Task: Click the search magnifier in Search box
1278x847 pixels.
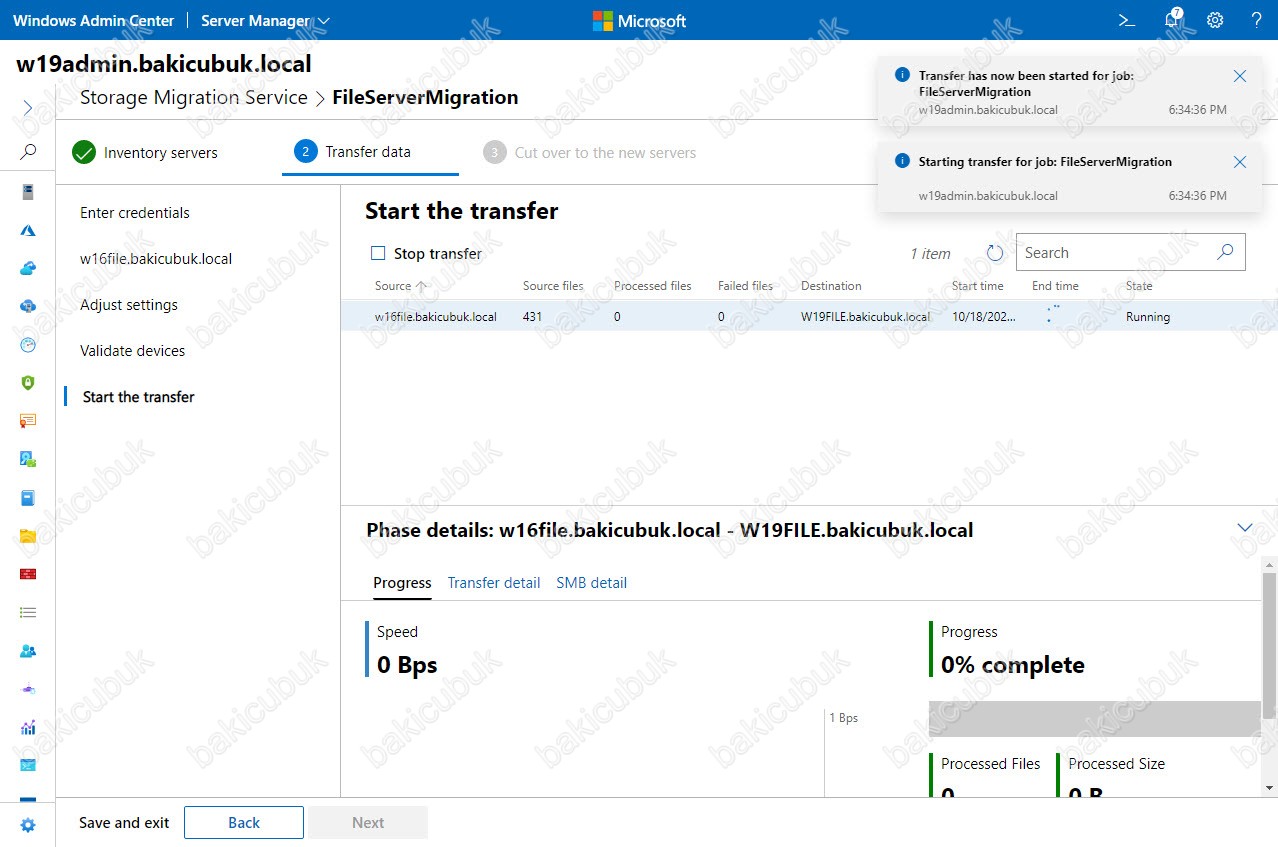Action: (x=1225, y=252)
